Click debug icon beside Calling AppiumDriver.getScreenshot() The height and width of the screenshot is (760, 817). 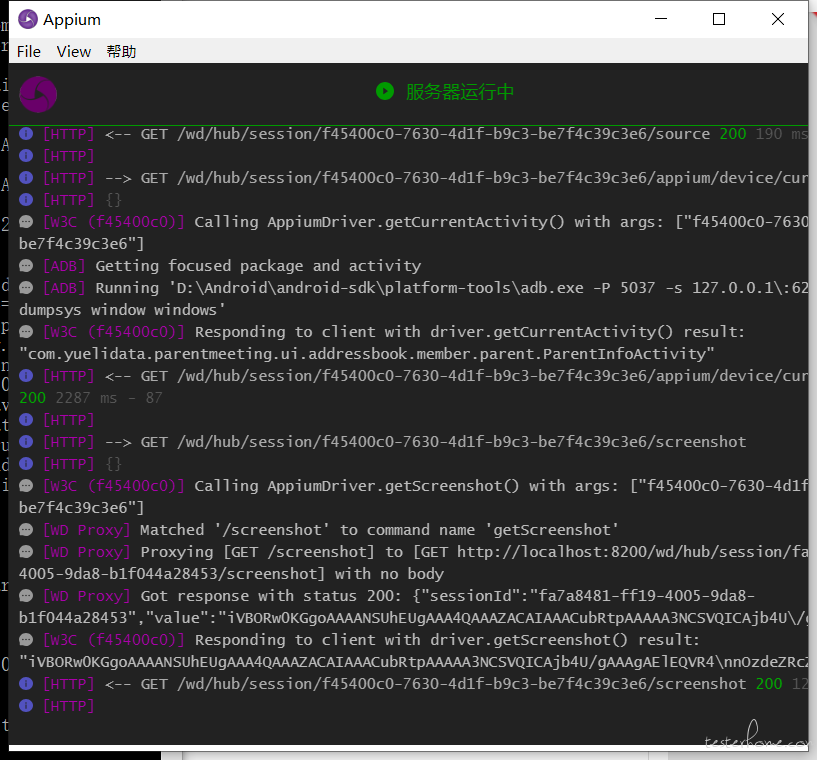point(26,485)
